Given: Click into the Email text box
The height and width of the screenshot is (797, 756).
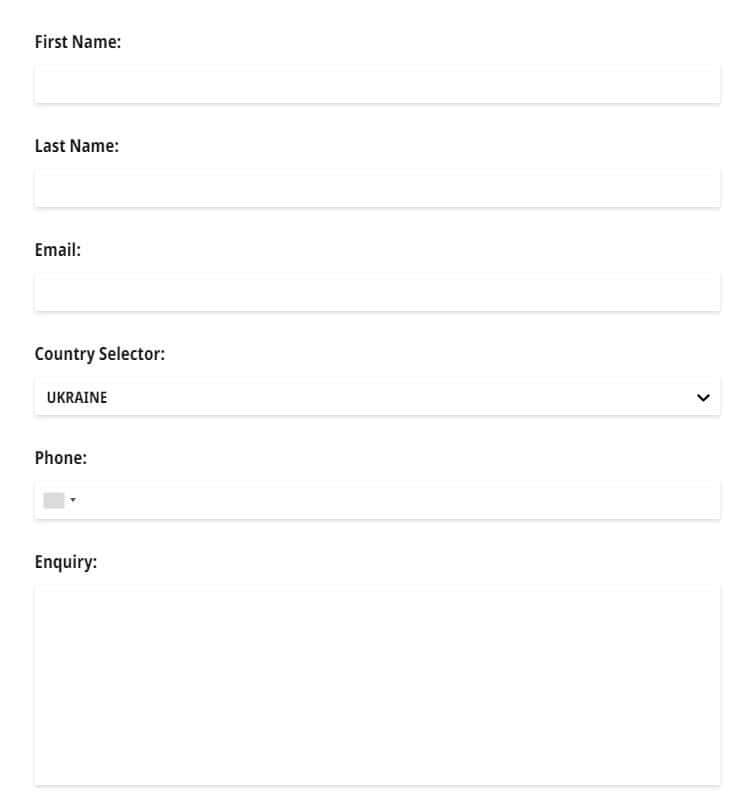Looking at the screenshot, I should 377,293.
